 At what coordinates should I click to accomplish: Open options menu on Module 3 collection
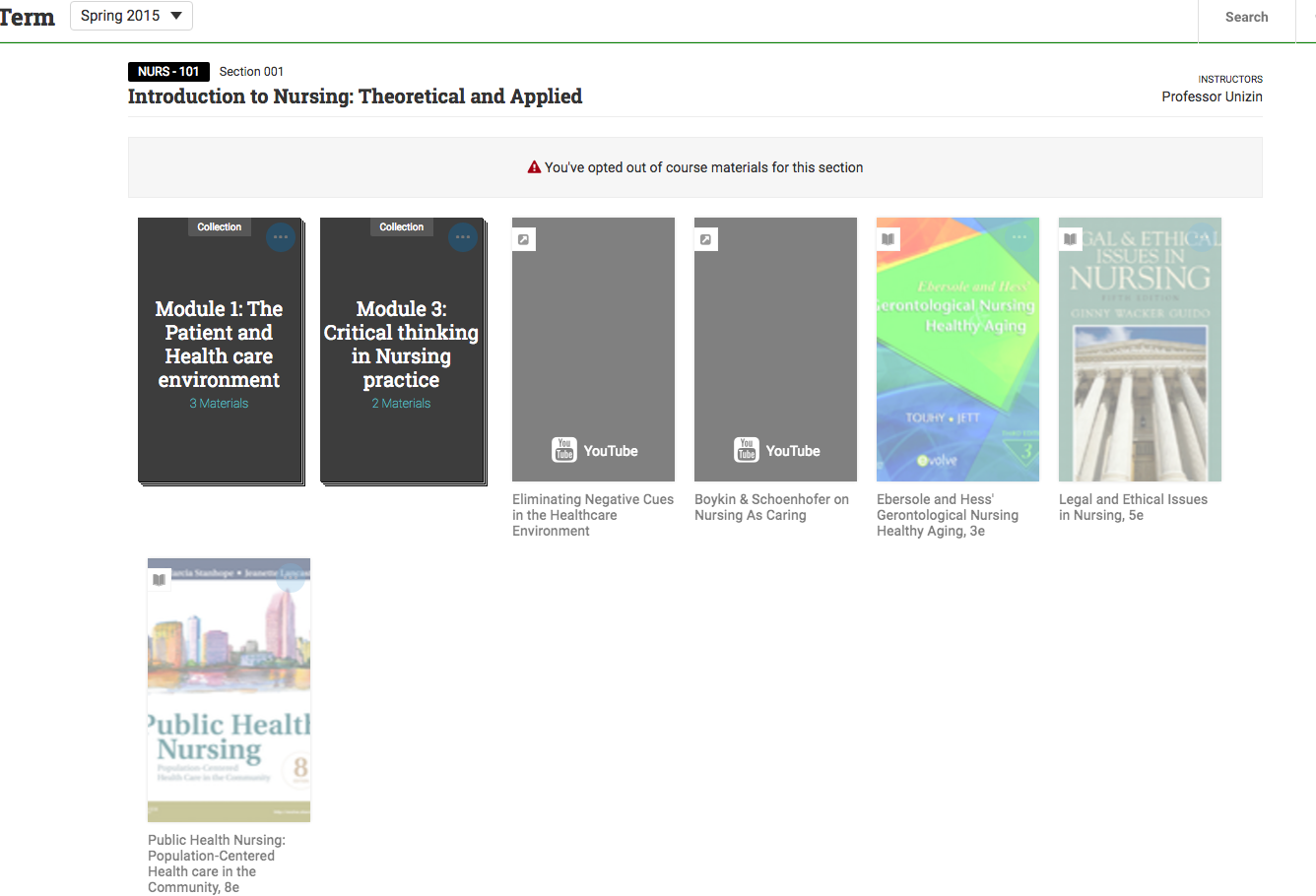pyautogui.click(x=463, y=237)
